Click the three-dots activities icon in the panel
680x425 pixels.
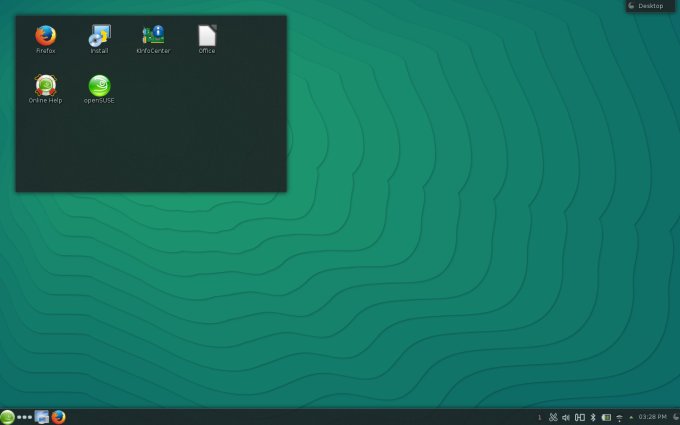pos(24,417)
